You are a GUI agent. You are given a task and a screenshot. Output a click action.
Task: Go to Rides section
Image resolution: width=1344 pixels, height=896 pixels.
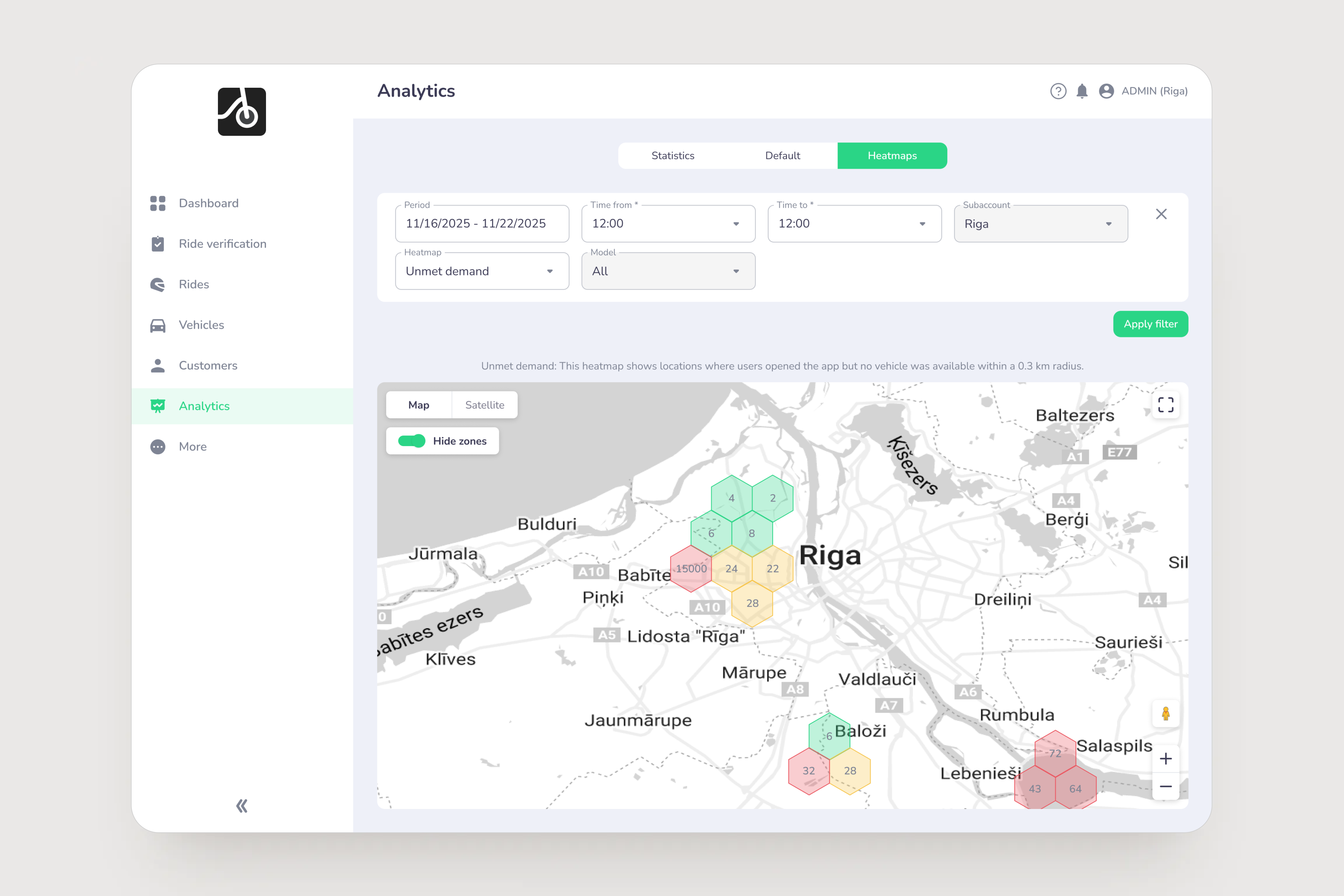coord(242,285)
